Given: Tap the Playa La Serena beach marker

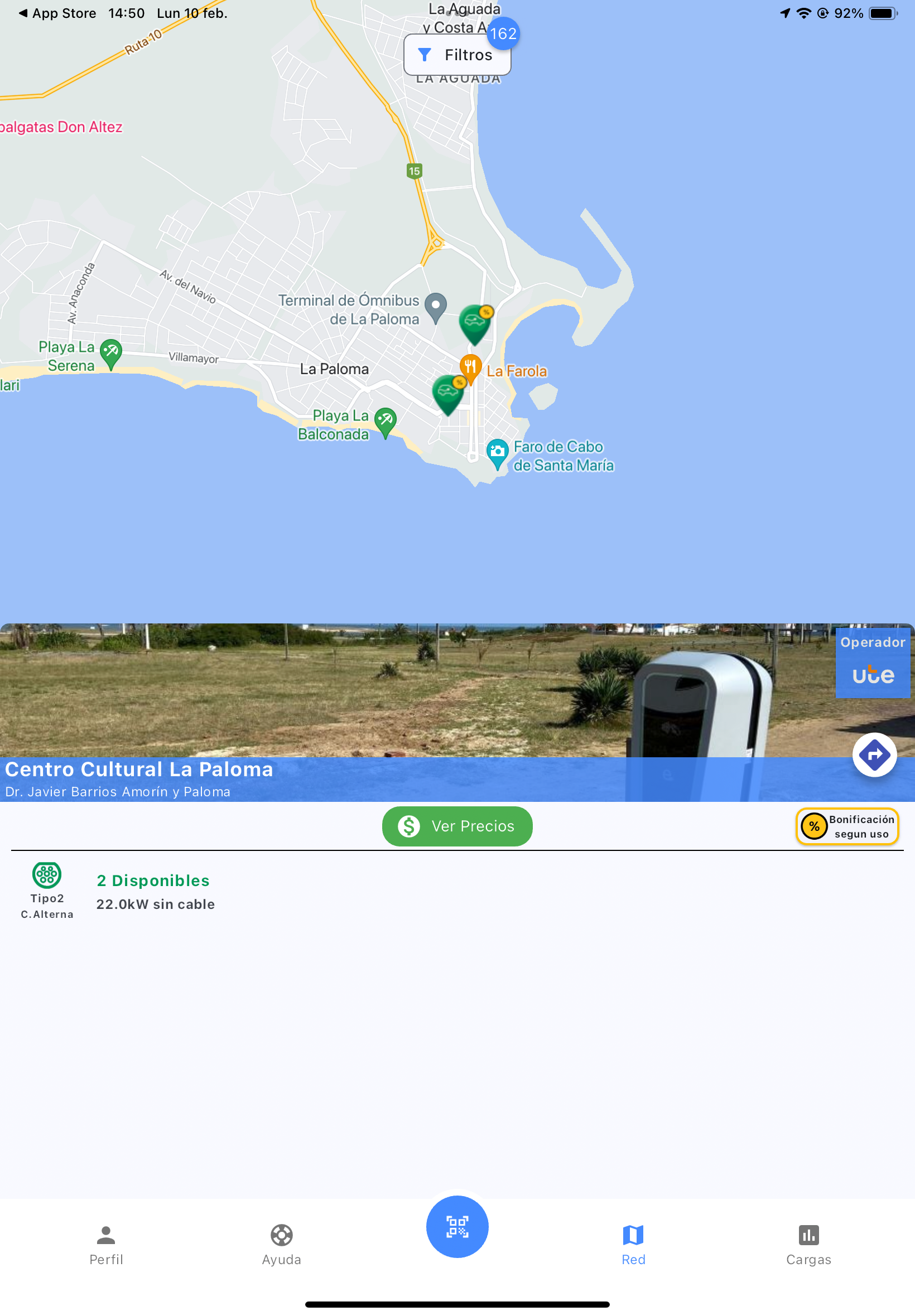Looking at the screenshot, I should (x=110, y=354).
